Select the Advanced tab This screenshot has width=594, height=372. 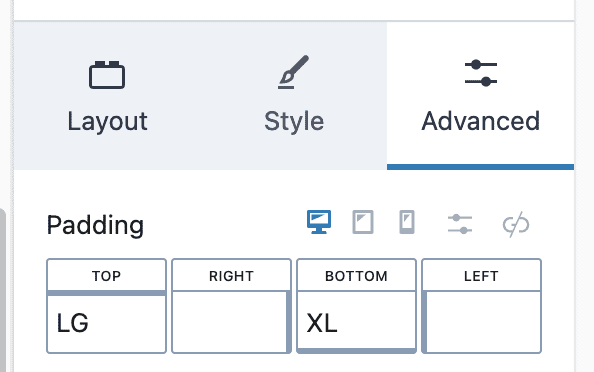[x=480, y=96]
